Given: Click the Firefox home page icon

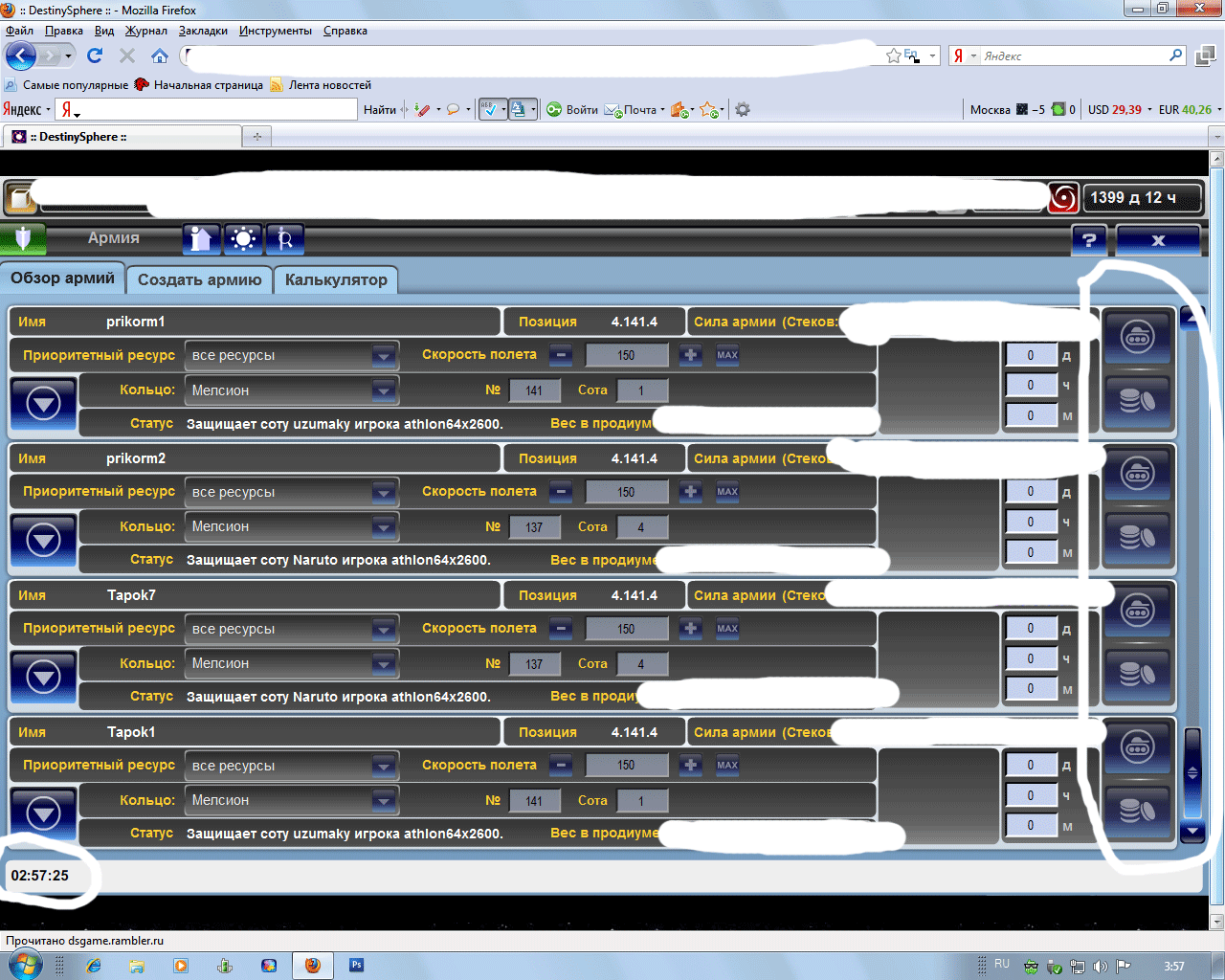Looking at the screenshot, I should point(160,56).
